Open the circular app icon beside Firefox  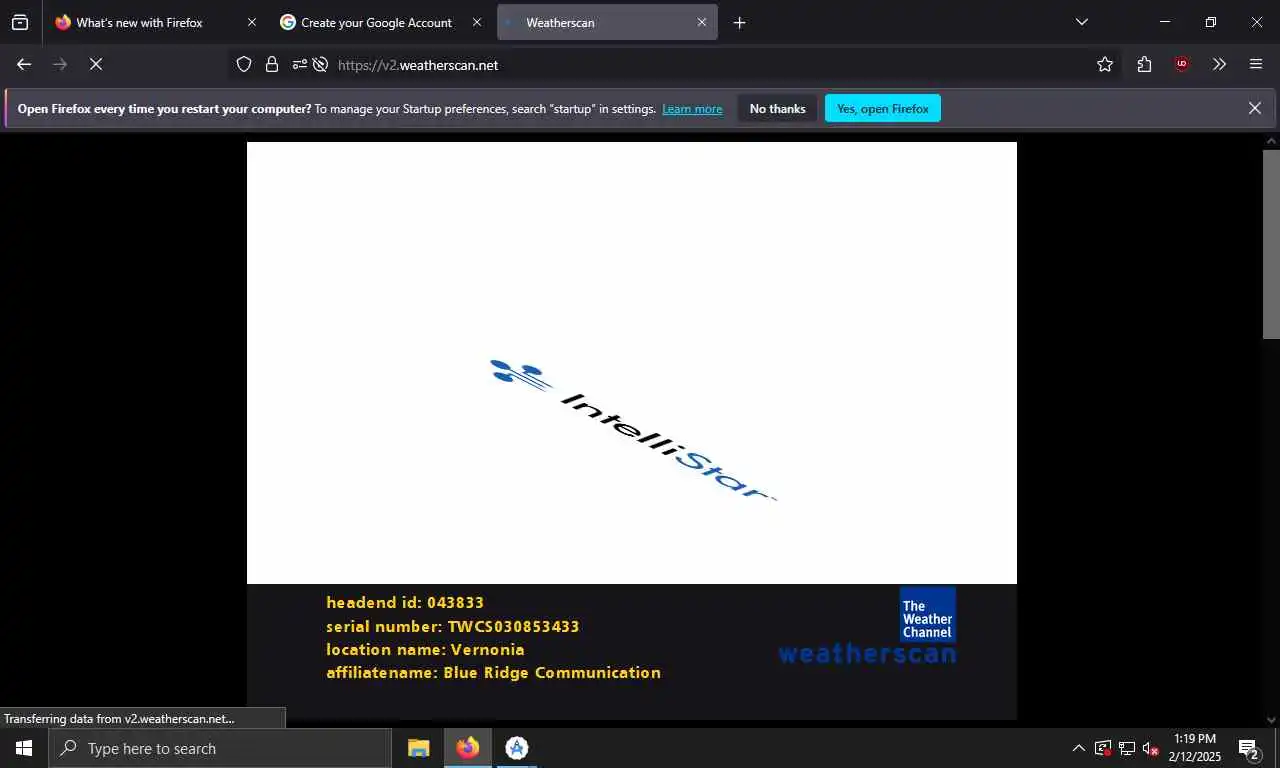click(x=516, y=748)
